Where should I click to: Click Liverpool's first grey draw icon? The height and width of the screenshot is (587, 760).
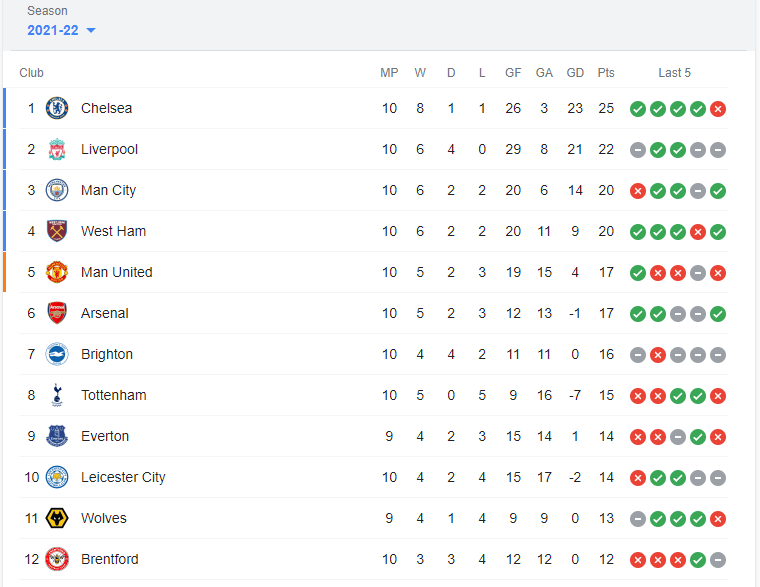click(x=638, y=150)
